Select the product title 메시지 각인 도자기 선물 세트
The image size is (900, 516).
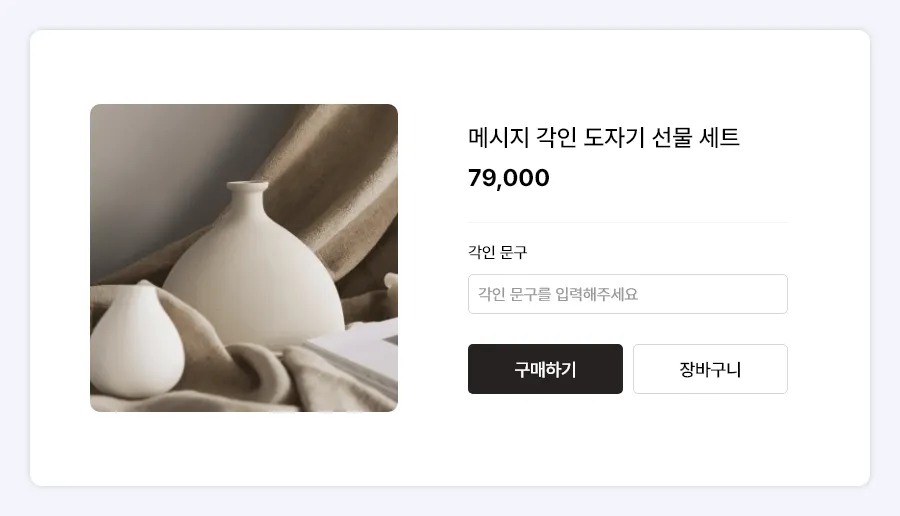(x=603, y=138)
